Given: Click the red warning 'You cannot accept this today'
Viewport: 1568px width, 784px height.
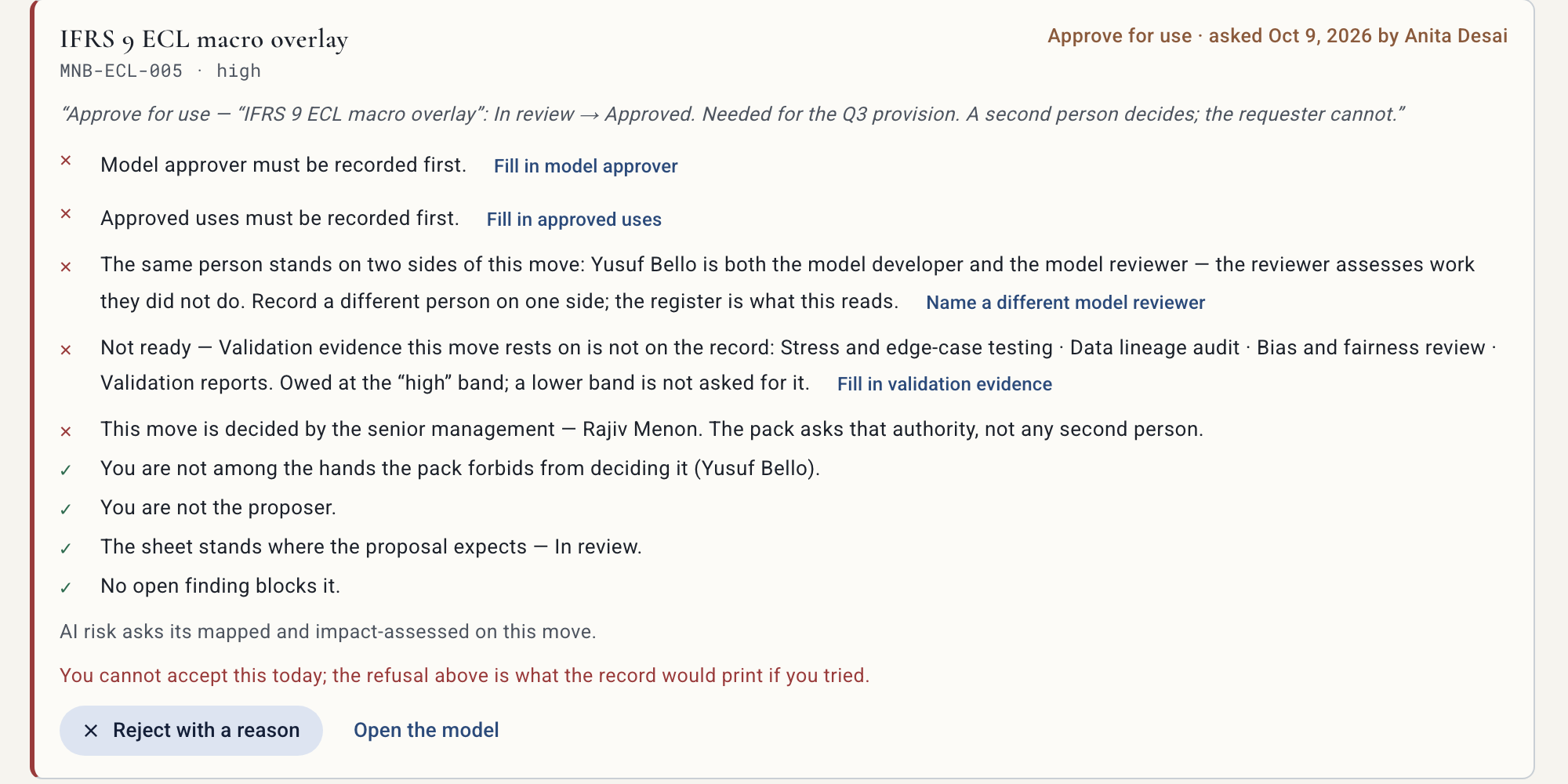Looking at the screenshot, I should (465, 676).
